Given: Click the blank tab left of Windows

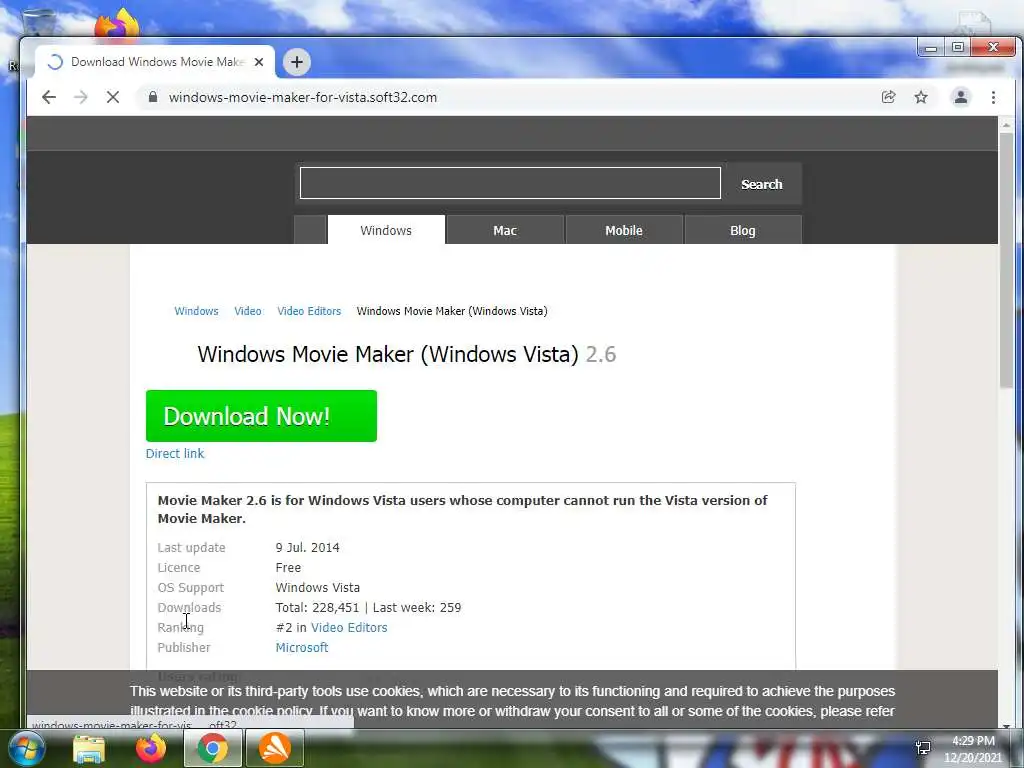Looking at the screenshot, I should (x=310, y=230).
